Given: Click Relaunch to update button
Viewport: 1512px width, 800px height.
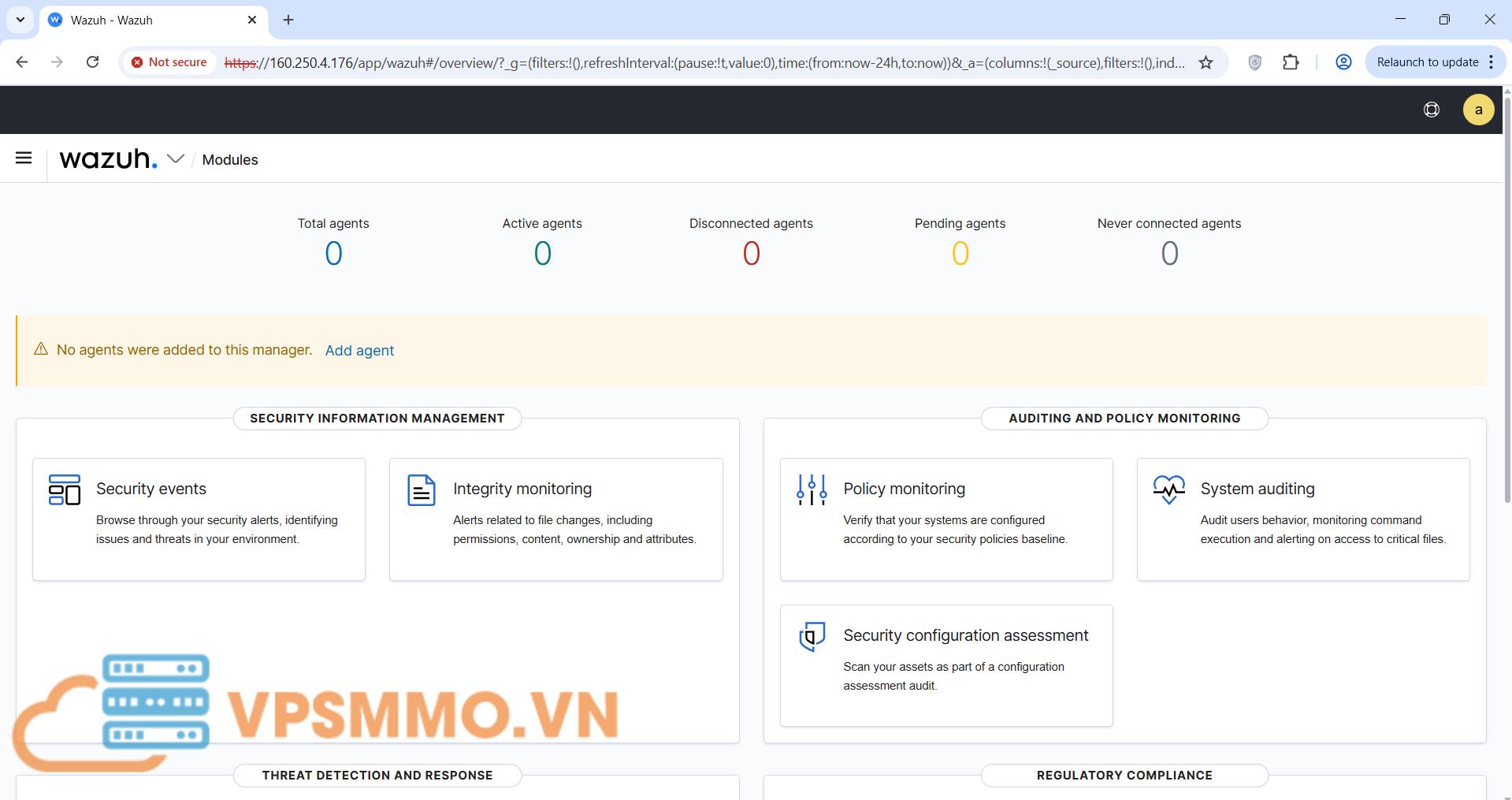Looking at the screenshot, I should [1427, 62].
